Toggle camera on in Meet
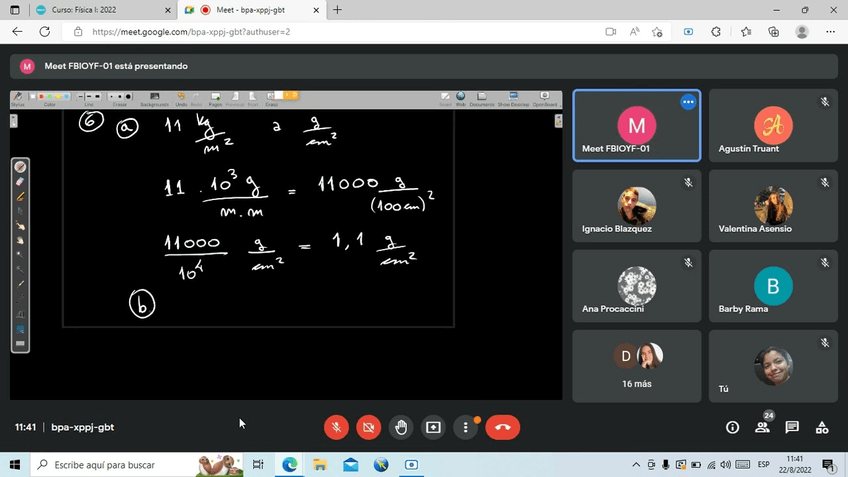This screenshot has width=848, height=477. 369,427
